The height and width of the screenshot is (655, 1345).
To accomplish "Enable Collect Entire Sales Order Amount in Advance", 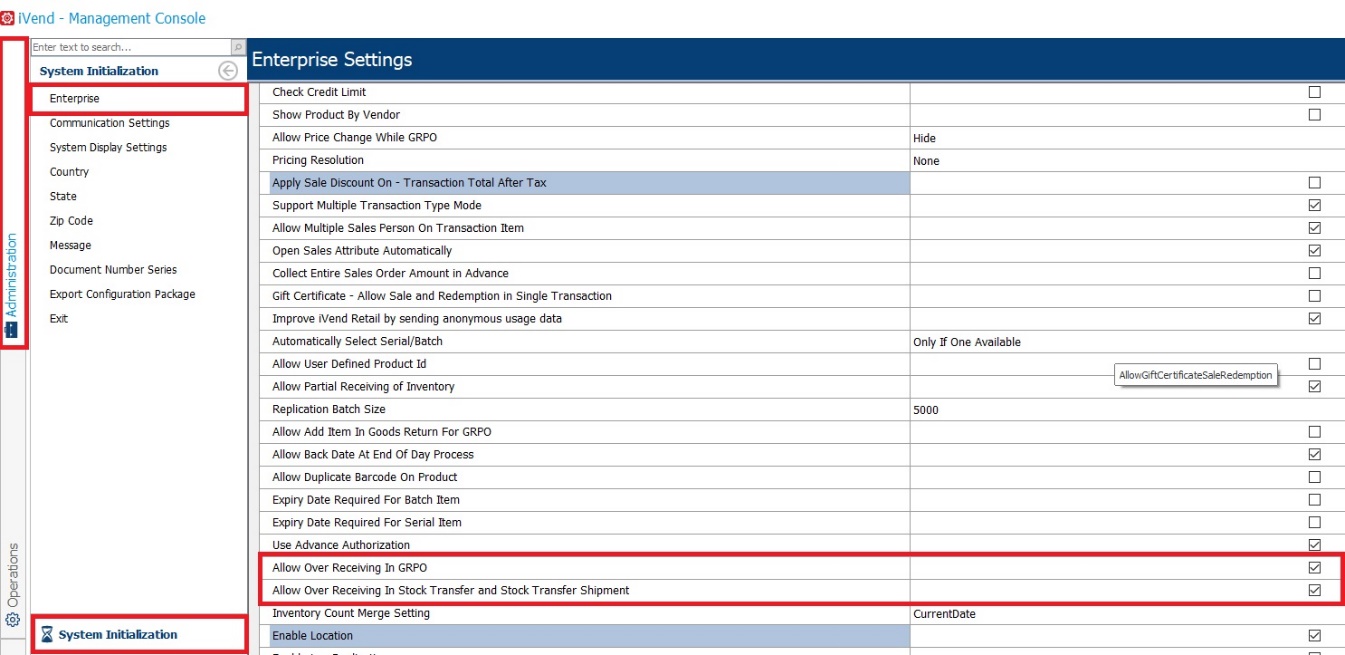I will 1314,273.
